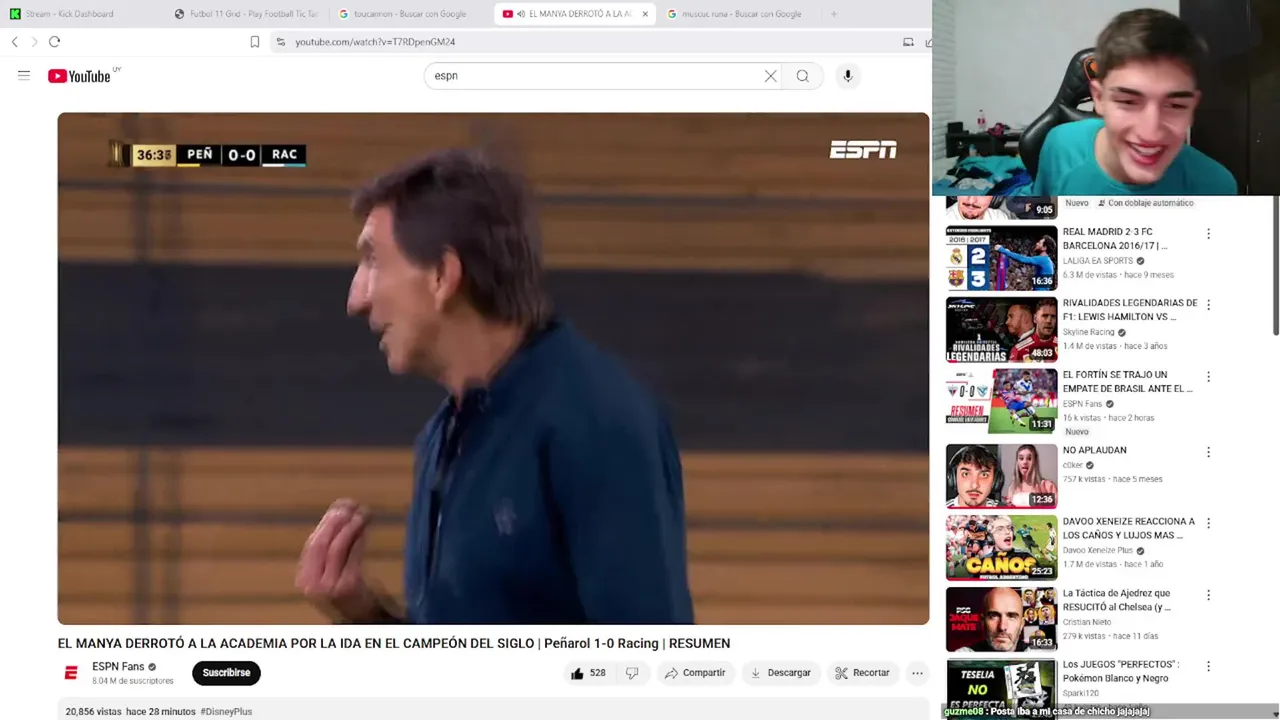Open the Davoo Xeneize Caños video thumbnail

pos(1001,547)
